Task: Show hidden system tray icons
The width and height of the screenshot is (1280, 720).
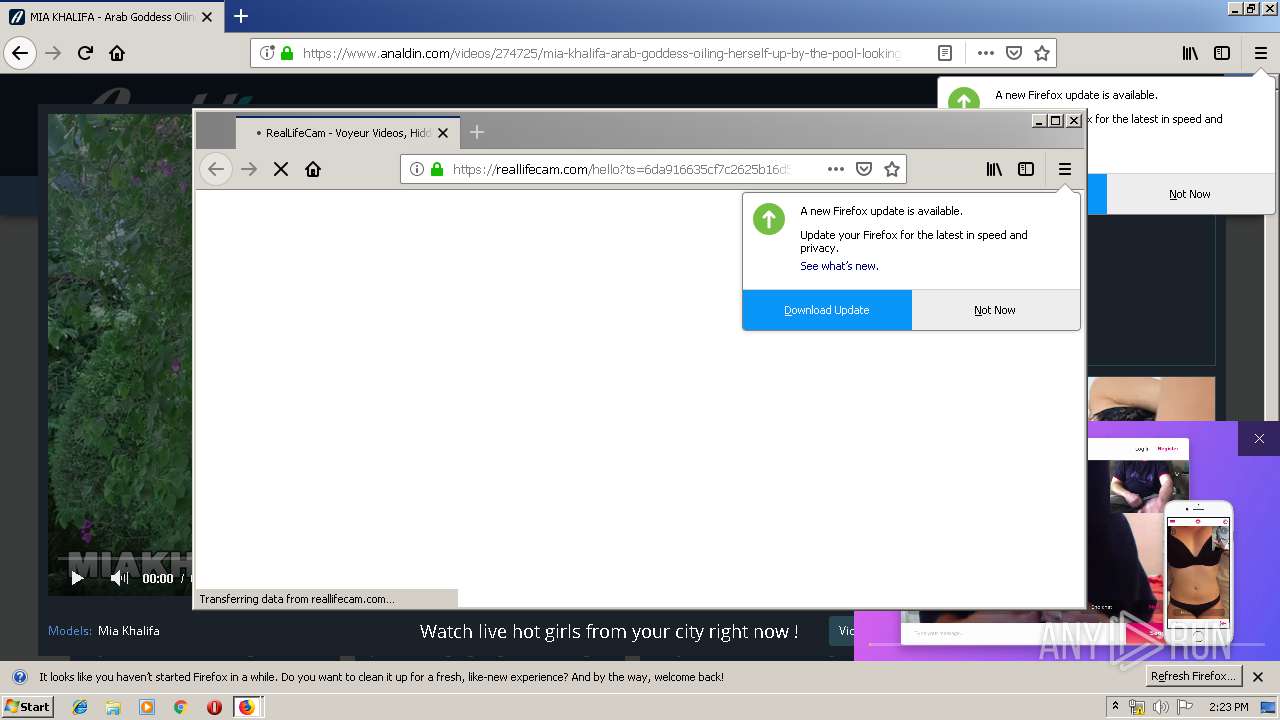Action: 1115,707
